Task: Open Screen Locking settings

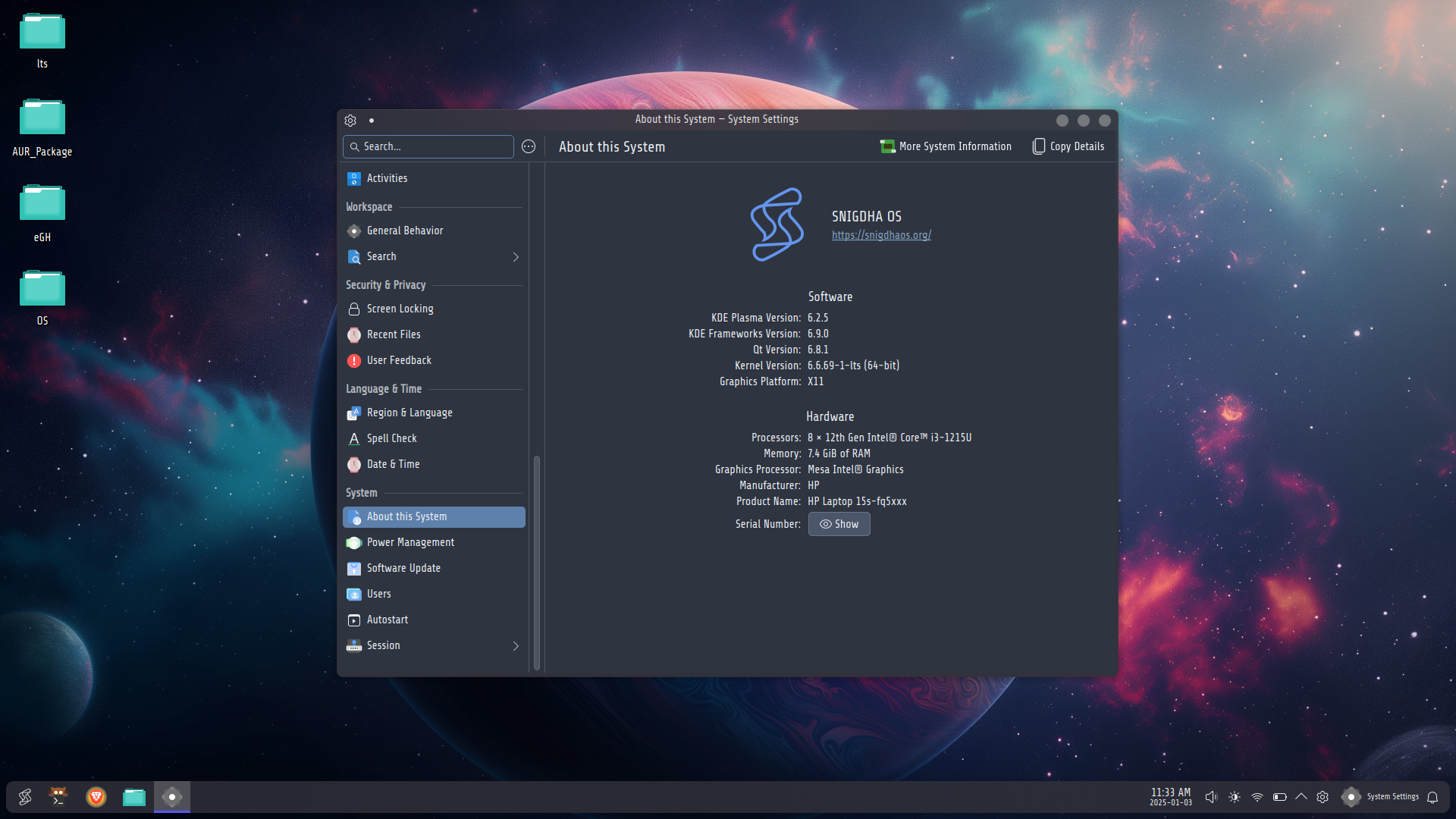Action: point(433,309)
